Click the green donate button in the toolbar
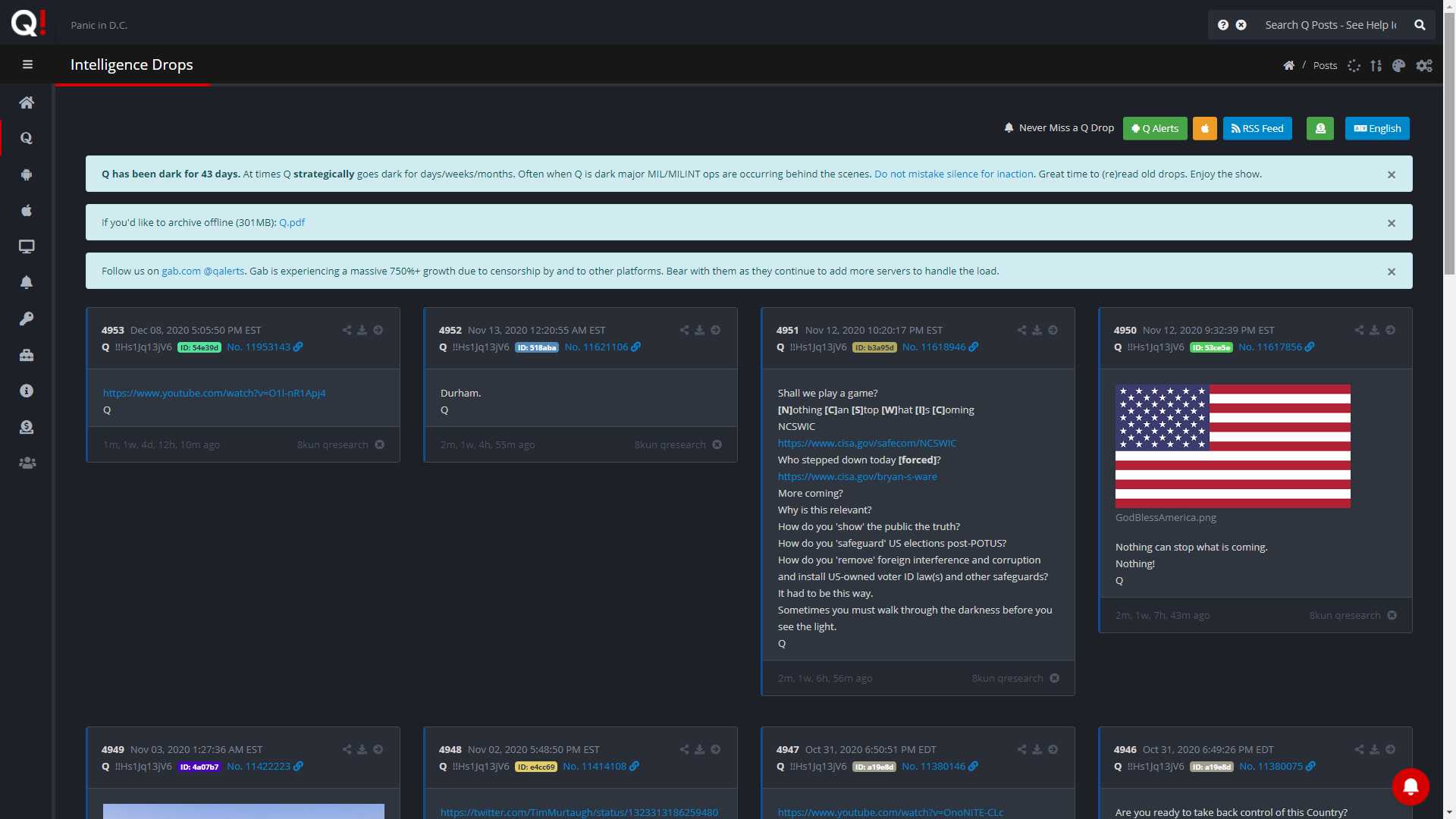 coord(1320,128)
